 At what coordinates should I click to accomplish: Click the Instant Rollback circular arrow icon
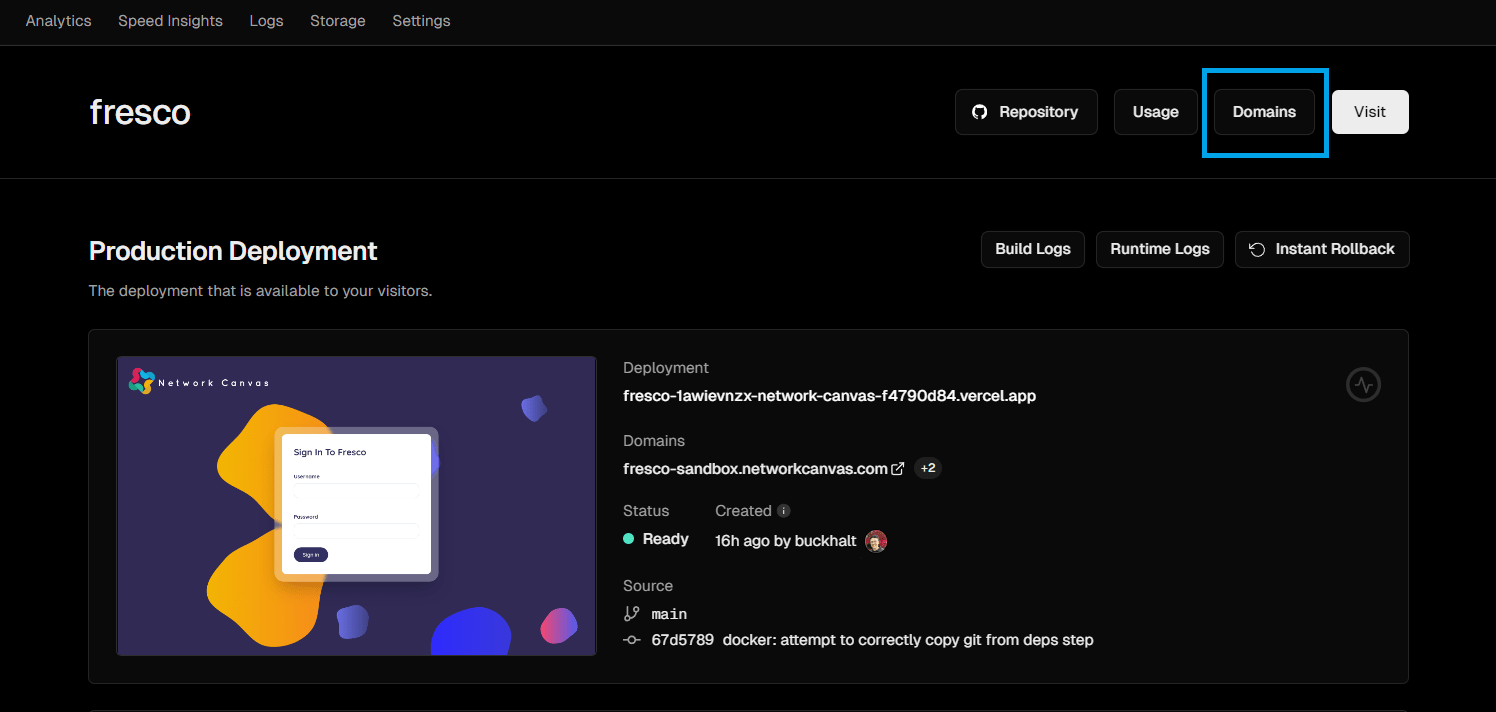[x=1257, y=249]
